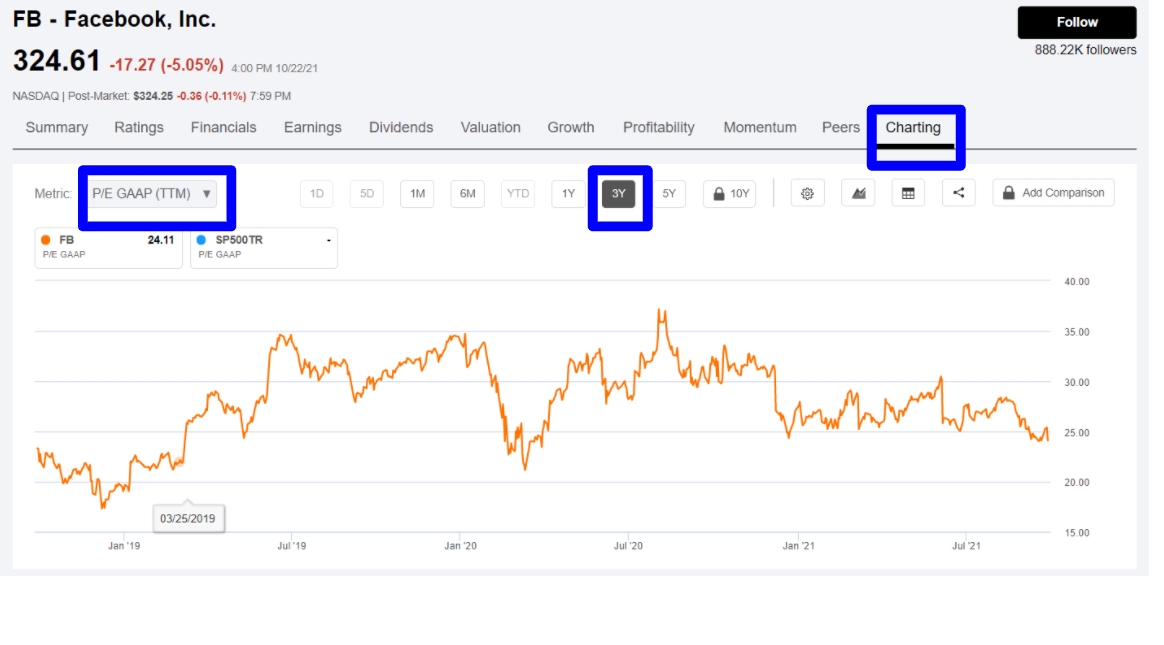Click the -17.27 (-5.05%) price change
This screenshot has width=1164, height=645.
click(166, 65)
